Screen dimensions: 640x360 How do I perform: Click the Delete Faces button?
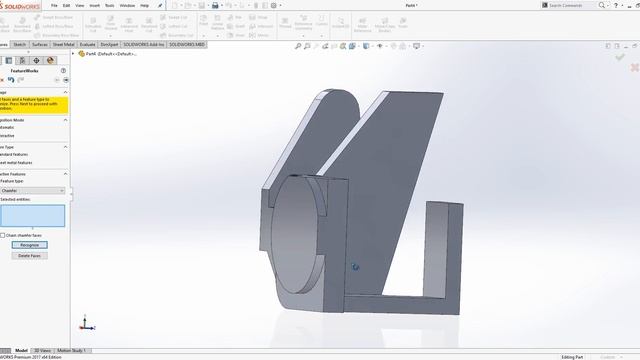click(x=29, y=256)
